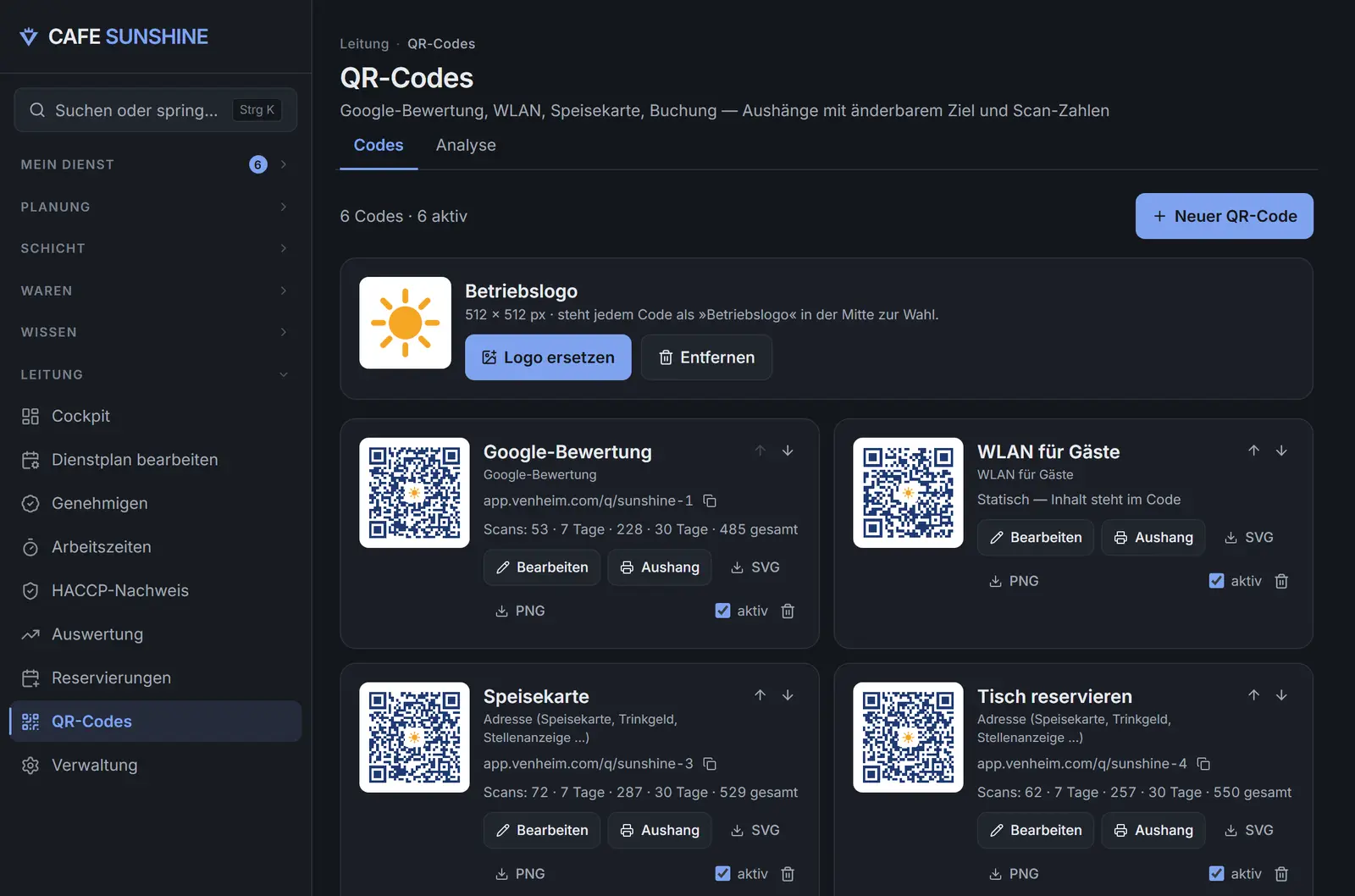Screen dimensions: 1355x896
Task: Expand the Schicht sidebar section
Action: coord(155,248)
